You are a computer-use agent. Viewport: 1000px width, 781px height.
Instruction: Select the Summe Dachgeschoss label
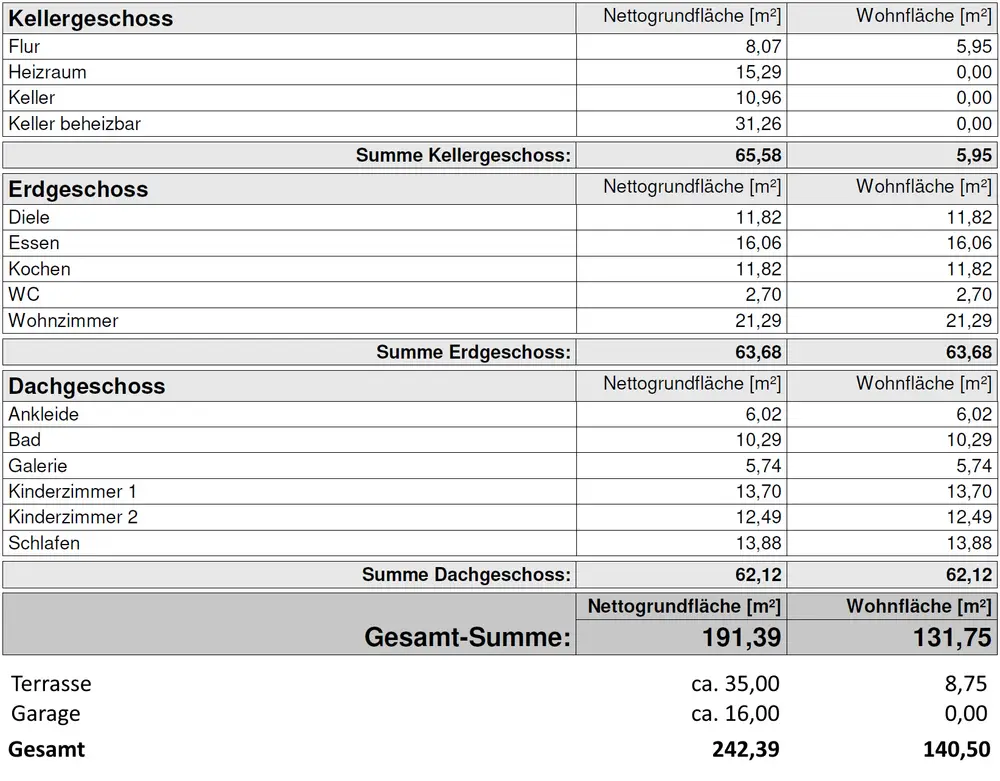tap(466, 574)
